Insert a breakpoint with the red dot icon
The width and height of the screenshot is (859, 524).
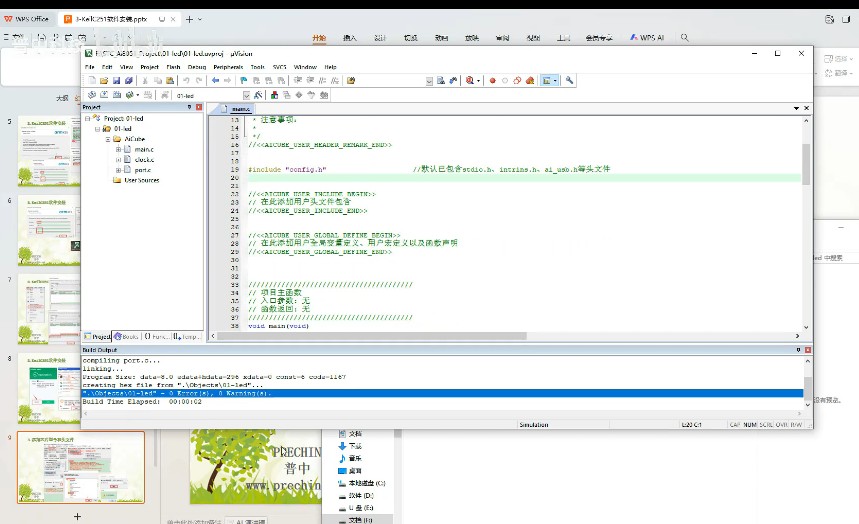tap(492, 80)
